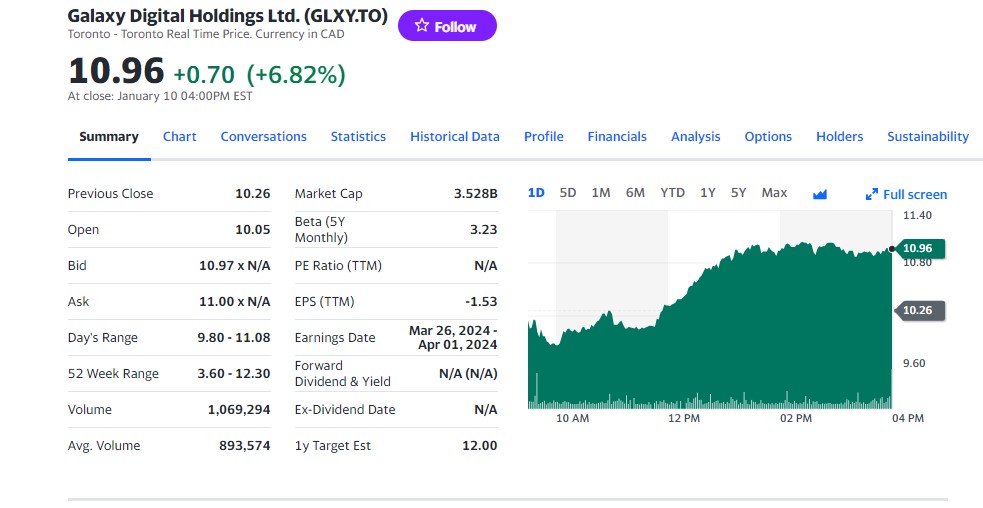
Task: Click the large 10.96 price quote
Action: (x=116, y=71)
